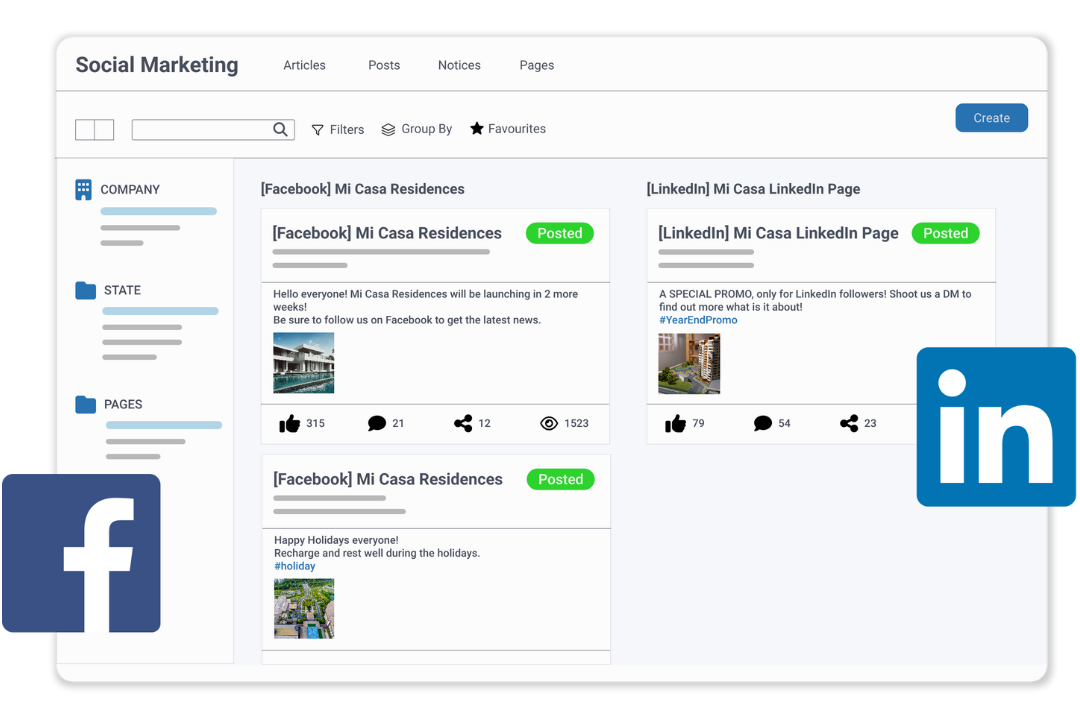Click share icon with 12 shares
The image size is (1080, 720).
click(x=463, y=423)
